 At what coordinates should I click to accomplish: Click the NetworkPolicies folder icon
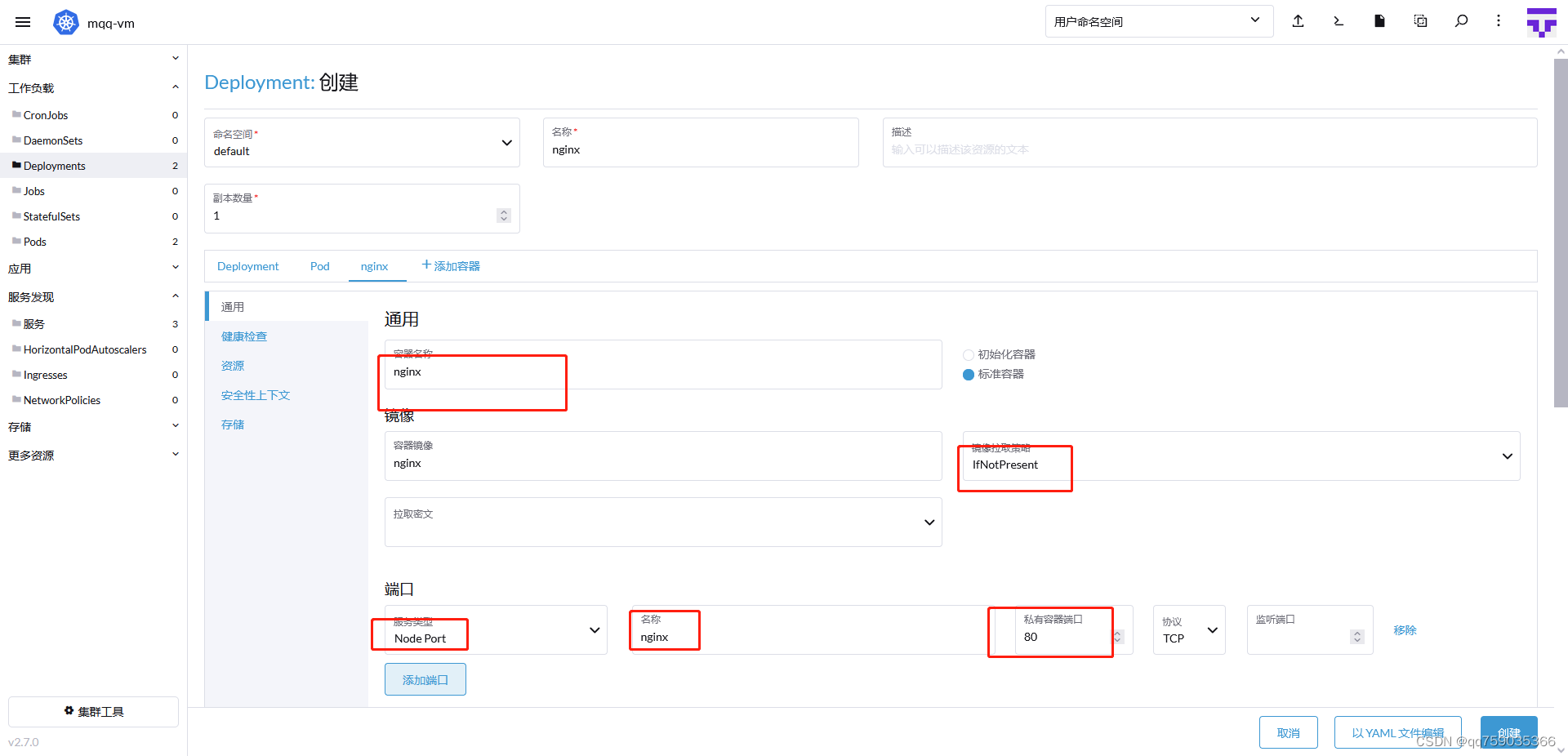(16, 399)
